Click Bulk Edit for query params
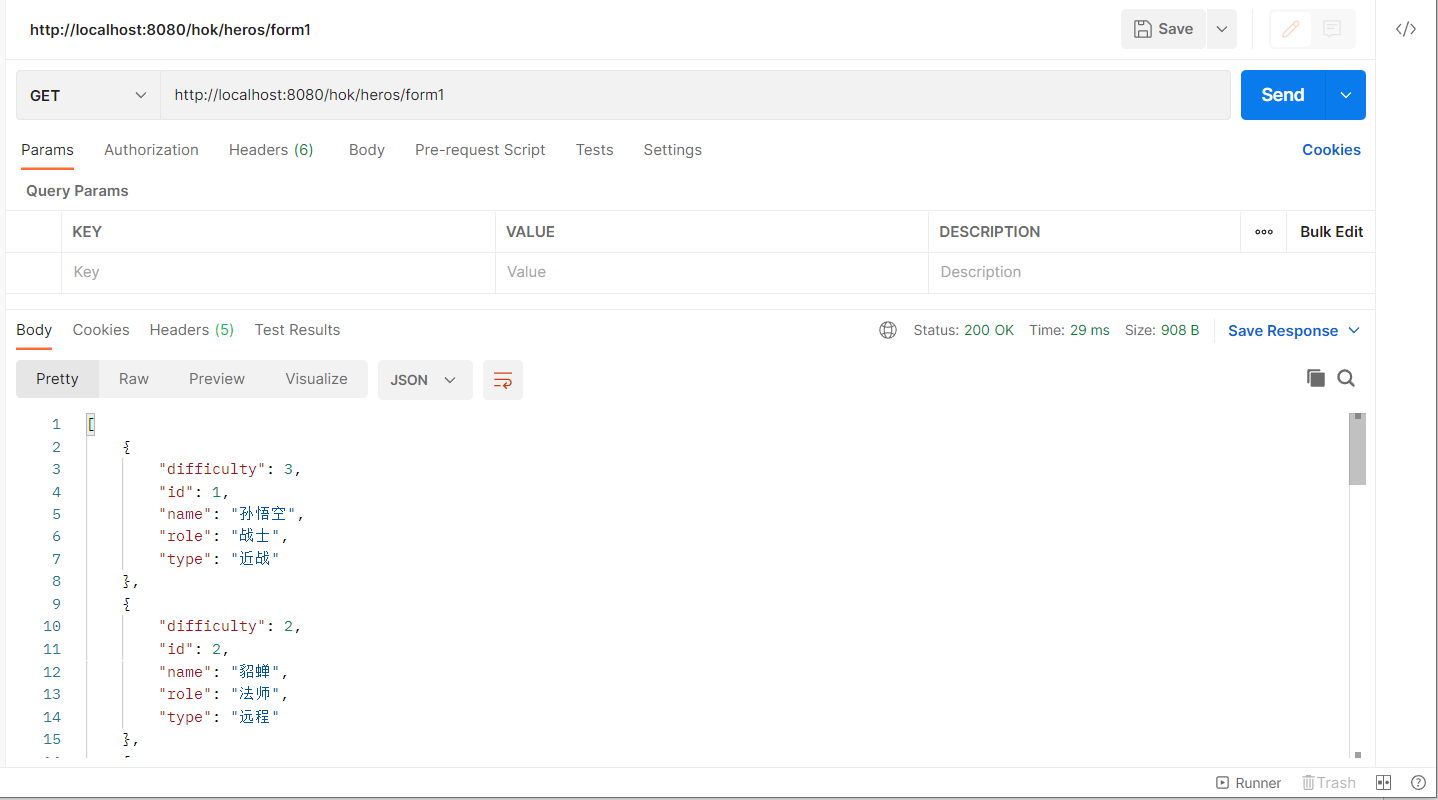 tap(1331, 231)
